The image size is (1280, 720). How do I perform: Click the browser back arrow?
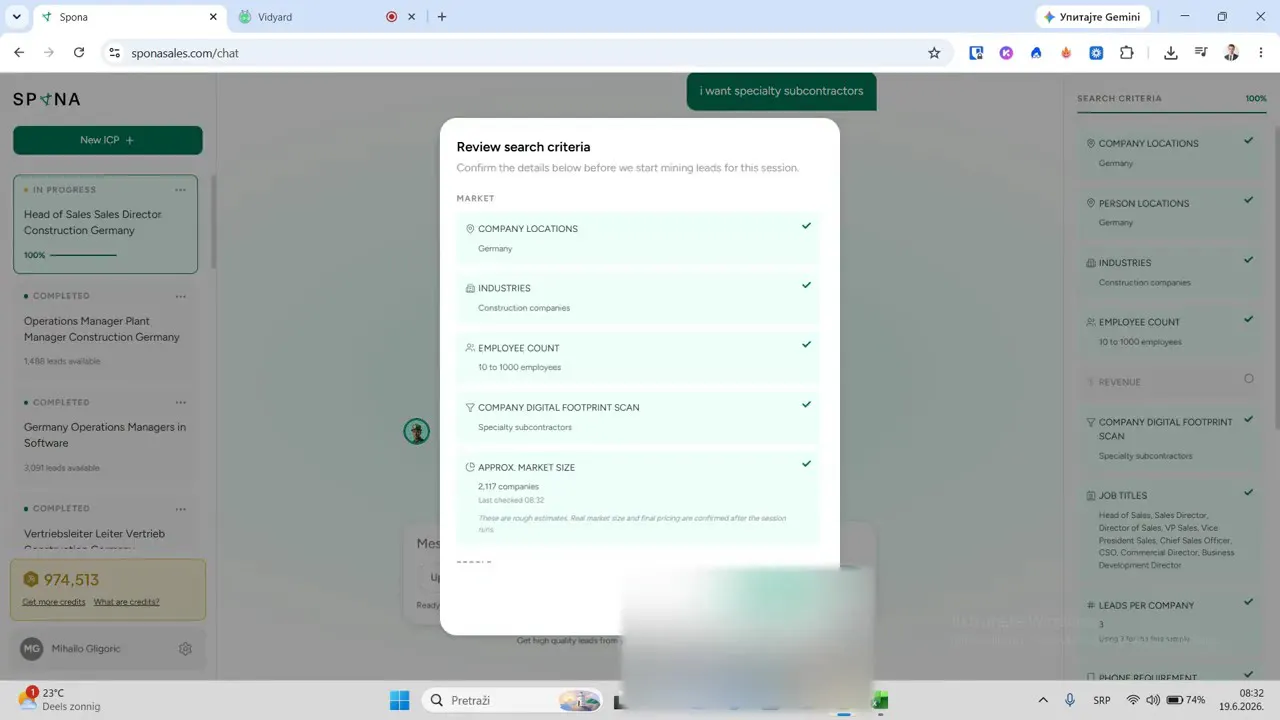click(x=18, y=53)
